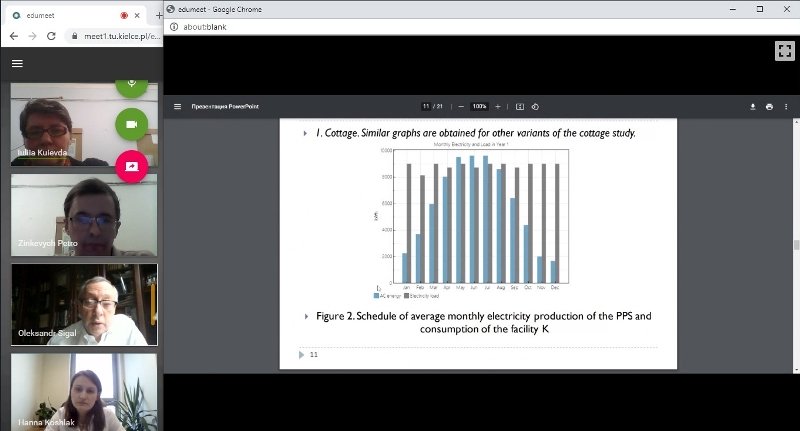Click the page number field showing 11
Image resolution: width=800 pixels, height=431 pixels.
point(426,107)
